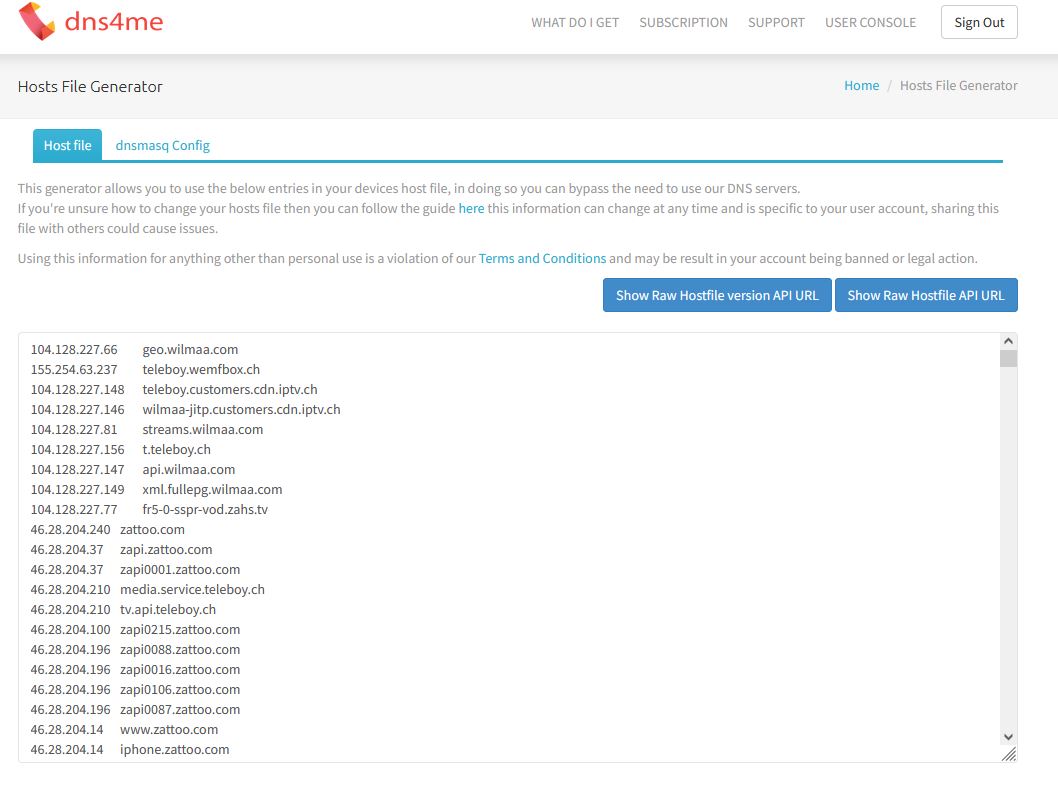Screen dimensions: 1058x785
Task: Click the iphone.zattoo.com entry
Action: click(x=175, y=749)
